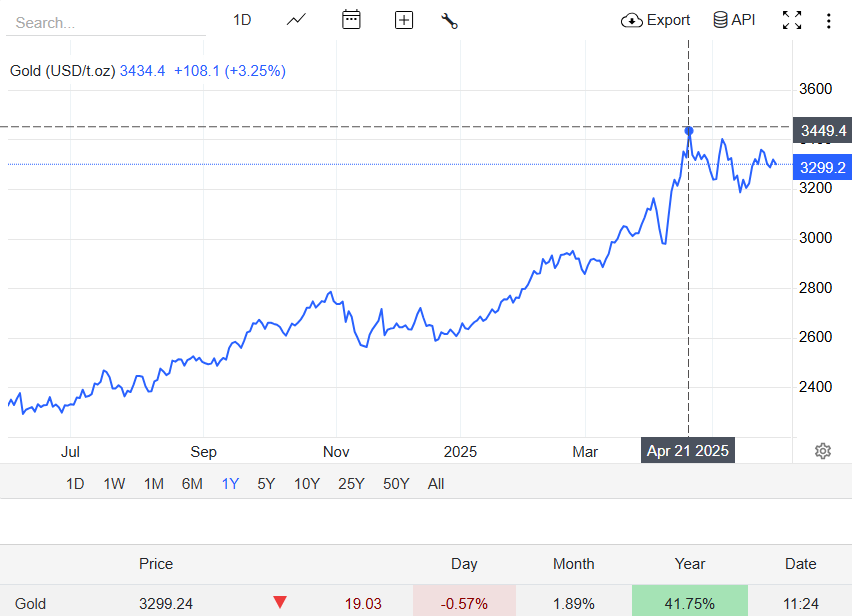Click the Nov x-axis label

click(336, 451)
